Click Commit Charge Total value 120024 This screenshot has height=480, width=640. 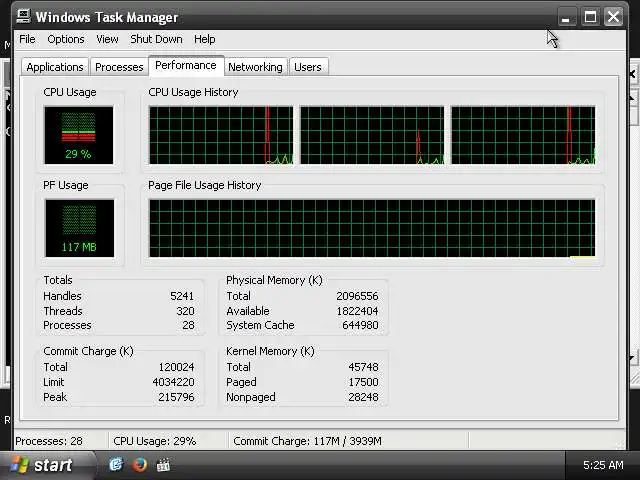point(176,367)
